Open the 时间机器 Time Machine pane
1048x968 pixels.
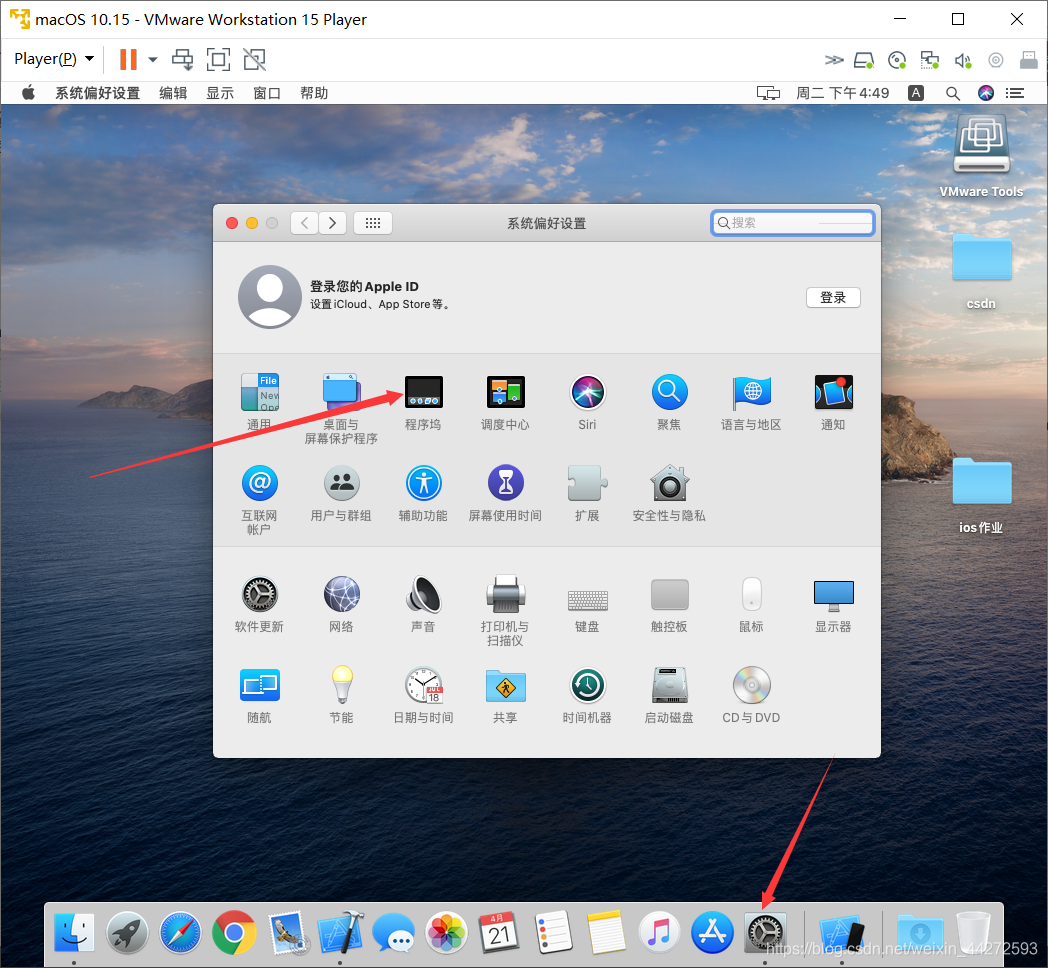(x=587, y=686)
